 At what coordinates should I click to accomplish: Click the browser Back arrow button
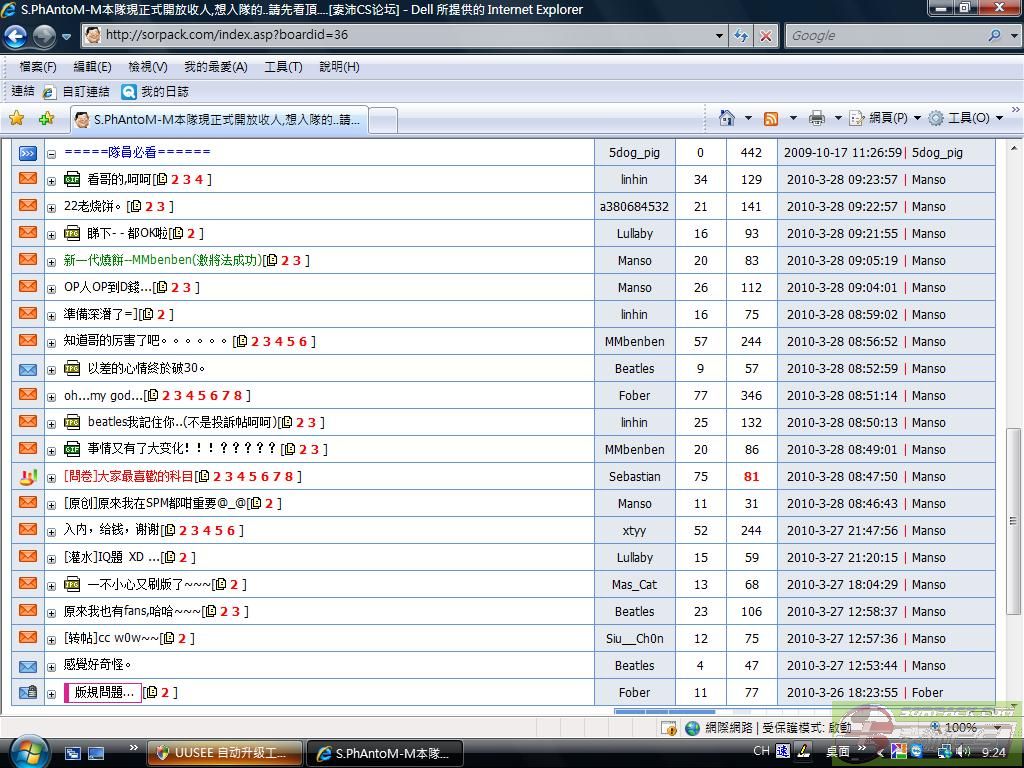tap(16, 36)
